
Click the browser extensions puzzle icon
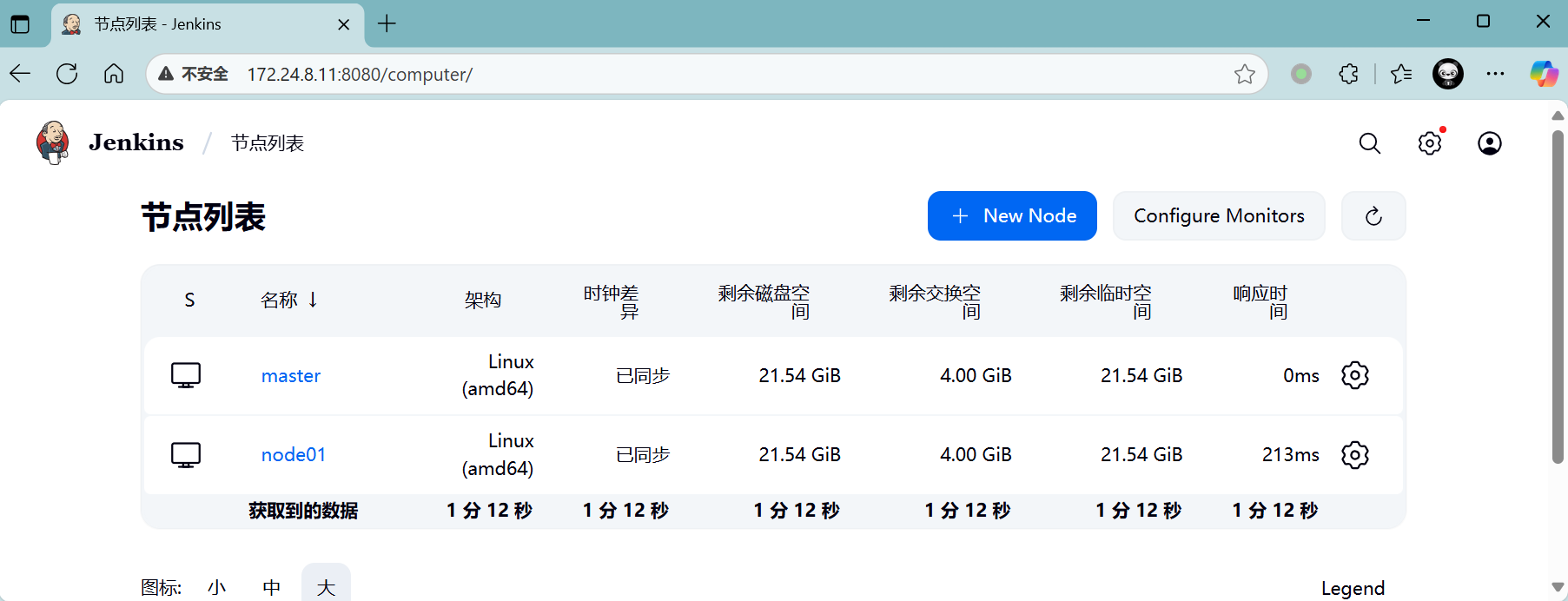click(x=1348, y=75)
